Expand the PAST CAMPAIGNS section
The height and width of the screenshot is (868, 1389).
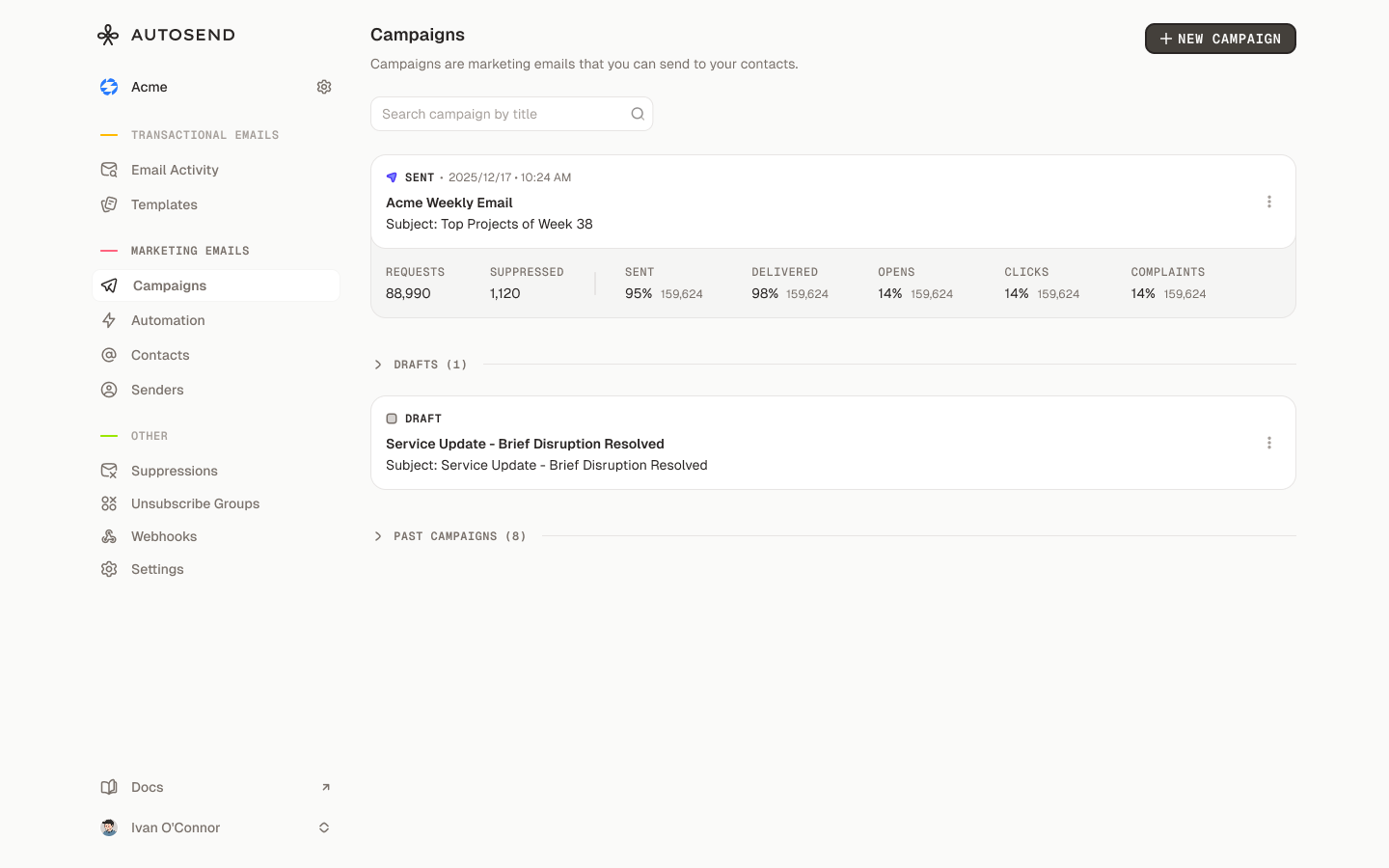(377, 535)
